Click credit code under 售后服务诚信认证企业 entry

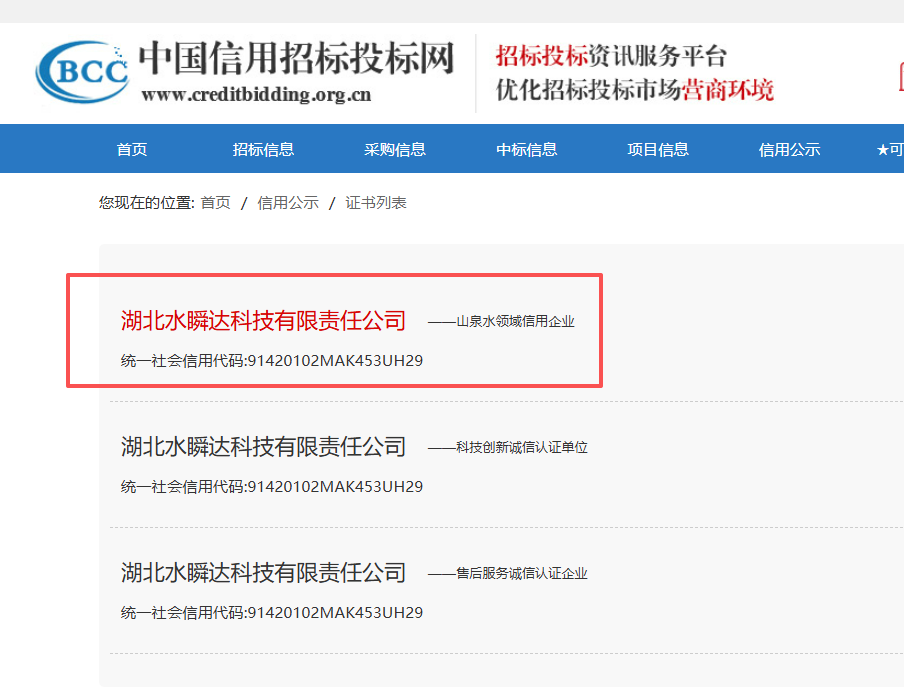coord(272,612)
